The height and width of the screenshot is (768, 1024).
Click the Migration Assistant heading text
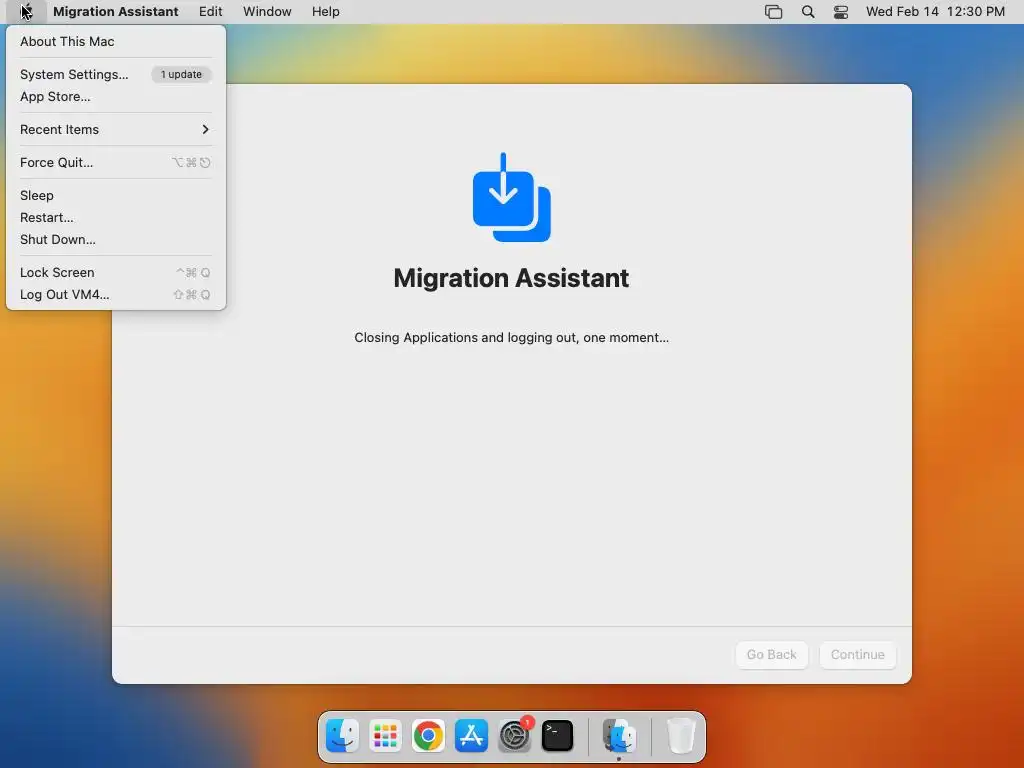(511, 278)
